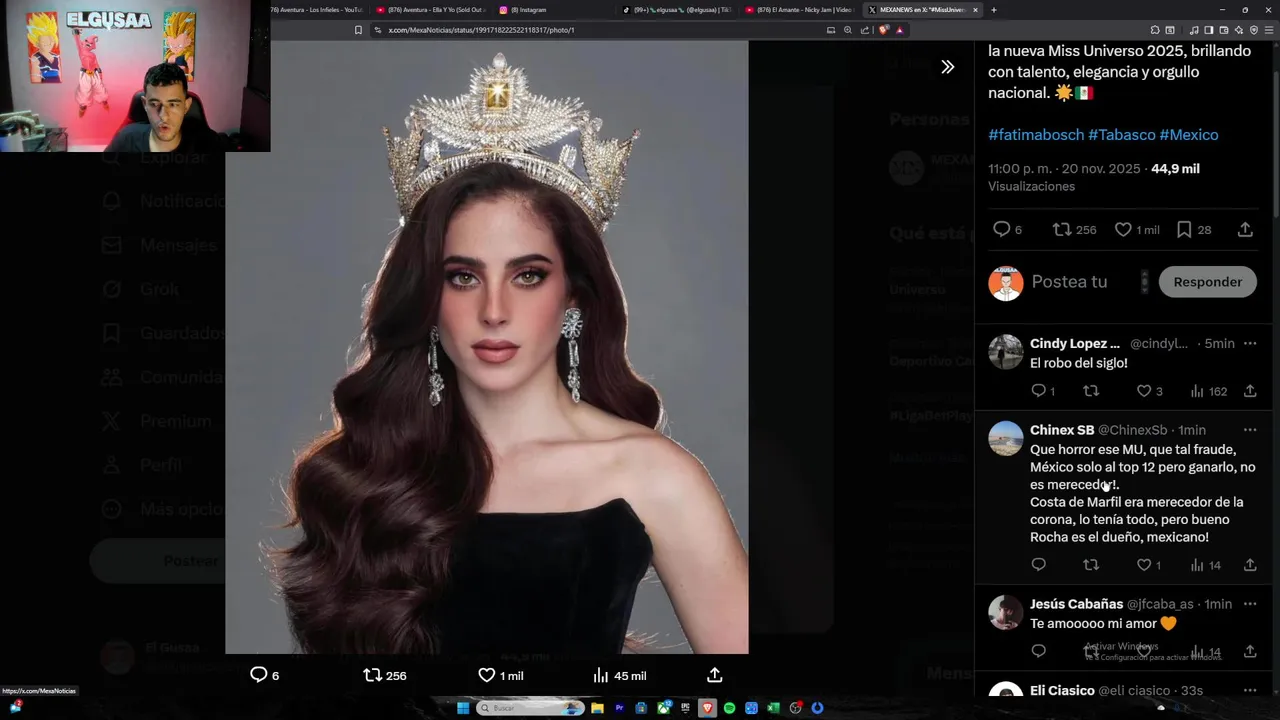This screenshot has height=720, width=1280.
Task: Switch to the Instagram tab
Action: click(553, 10)
